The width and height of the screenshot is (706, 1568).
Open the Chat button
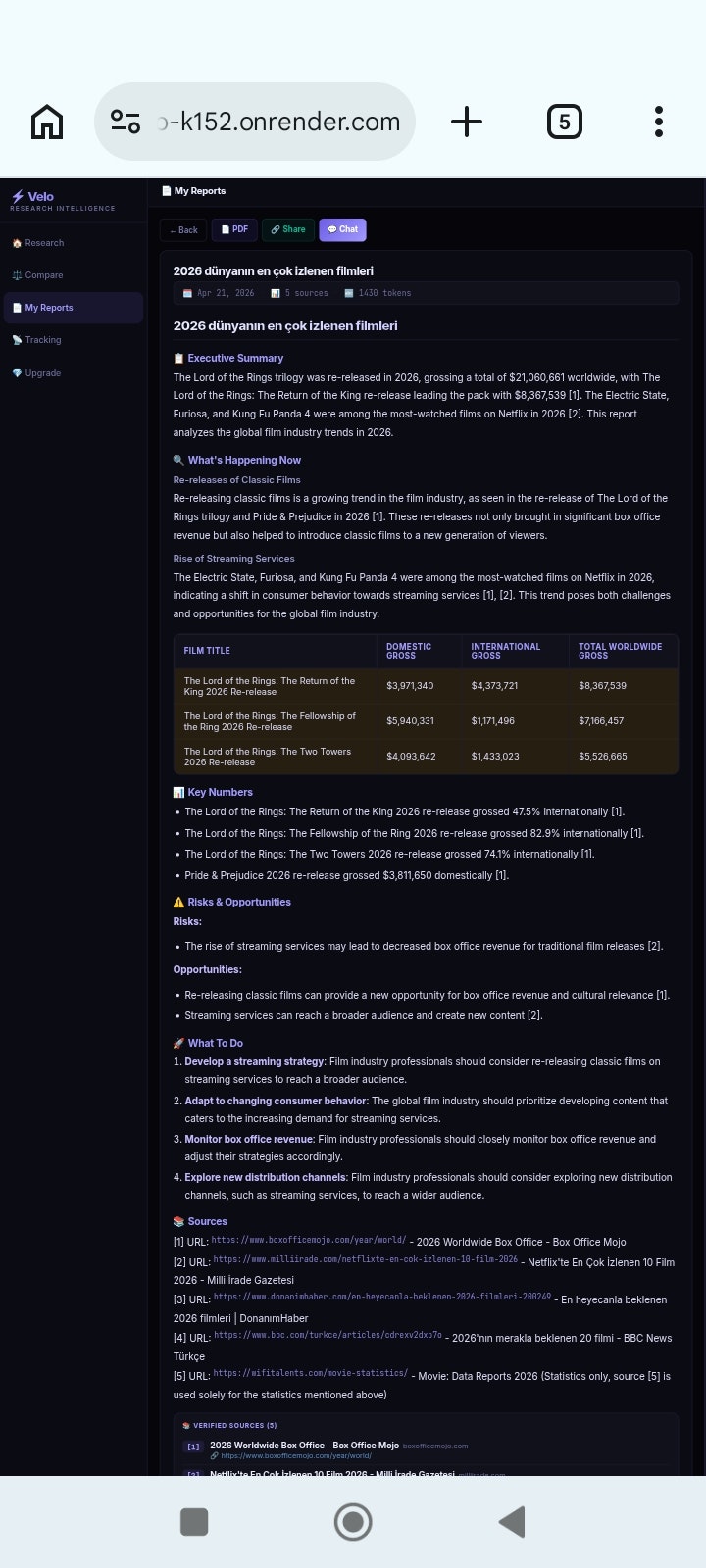pos(342,230)
